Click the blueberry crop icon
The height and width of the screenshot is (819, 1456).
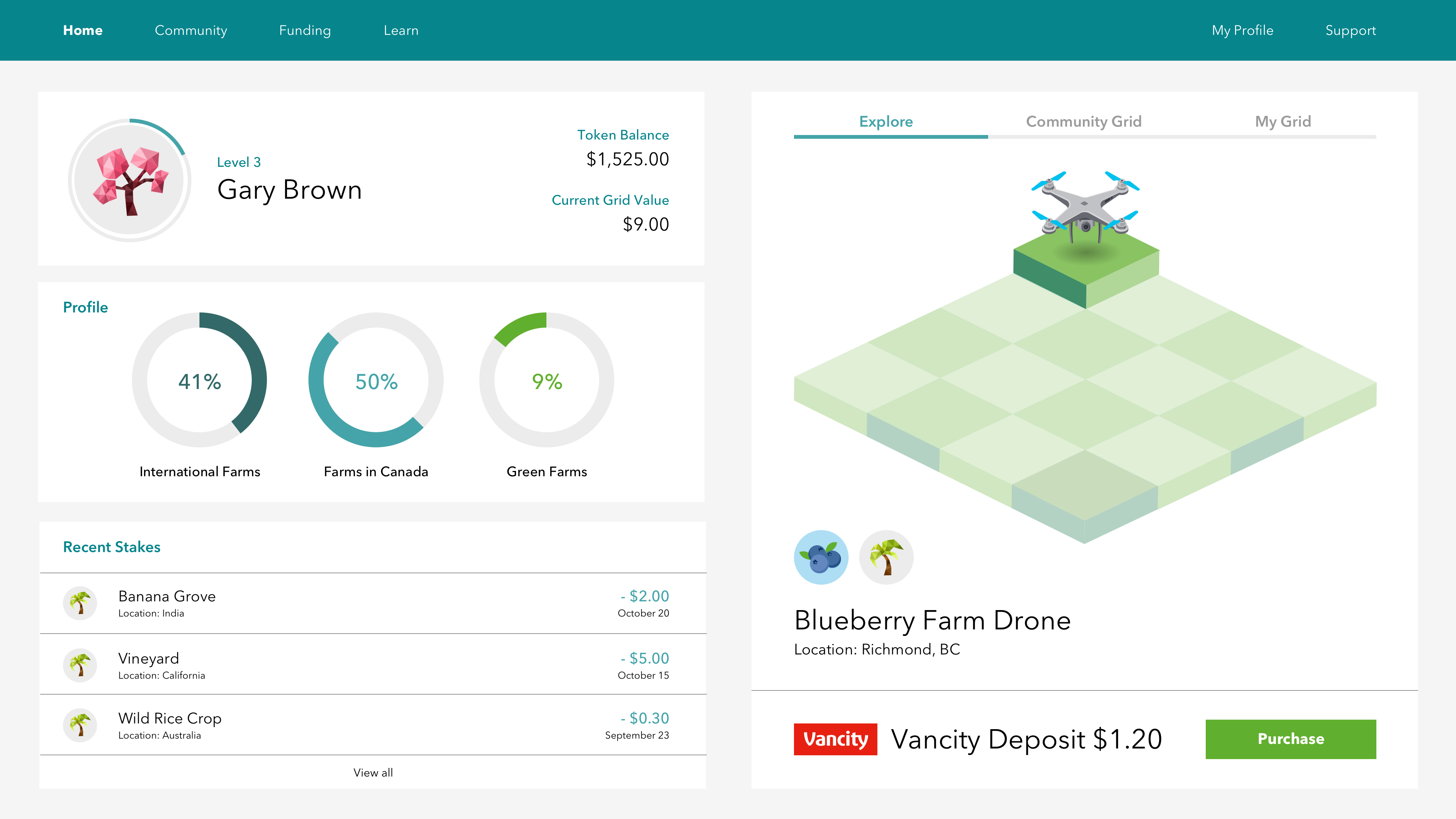[821, 557]
